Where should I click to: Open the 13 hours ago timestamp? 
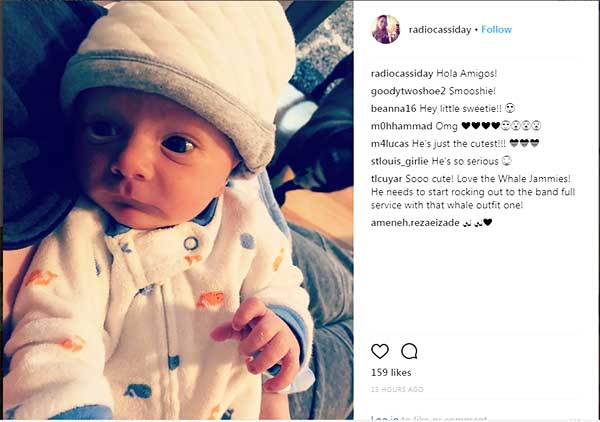tap(397, 389)
